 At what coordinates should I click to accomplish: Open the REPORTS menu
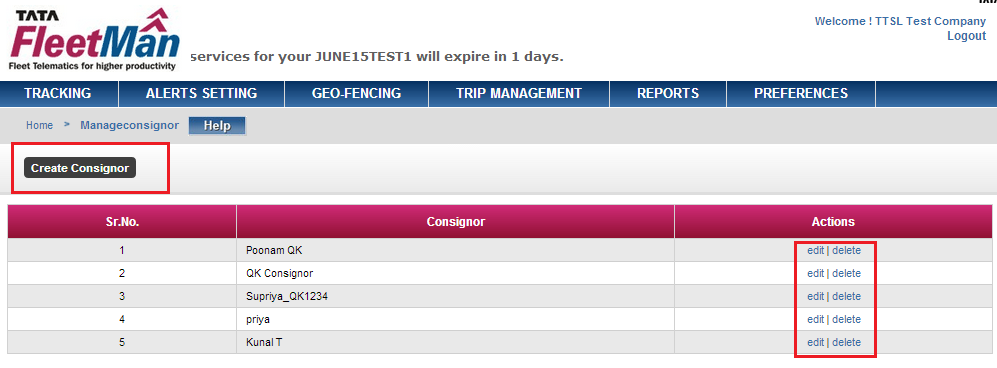pos(668,93)
